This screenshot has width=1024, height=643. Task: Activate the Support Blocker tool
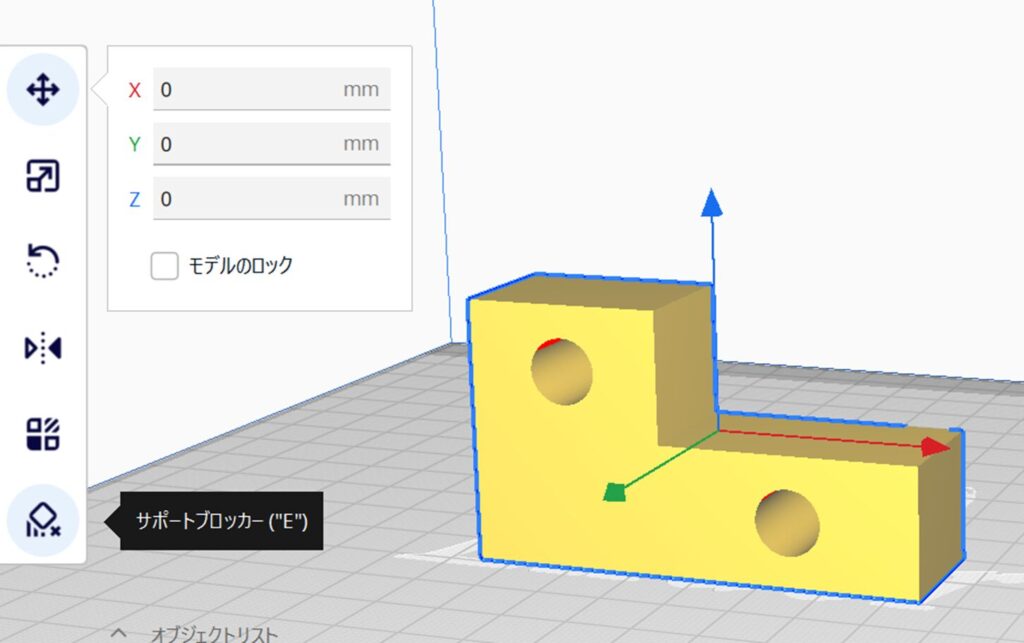[x=43, y=520]
